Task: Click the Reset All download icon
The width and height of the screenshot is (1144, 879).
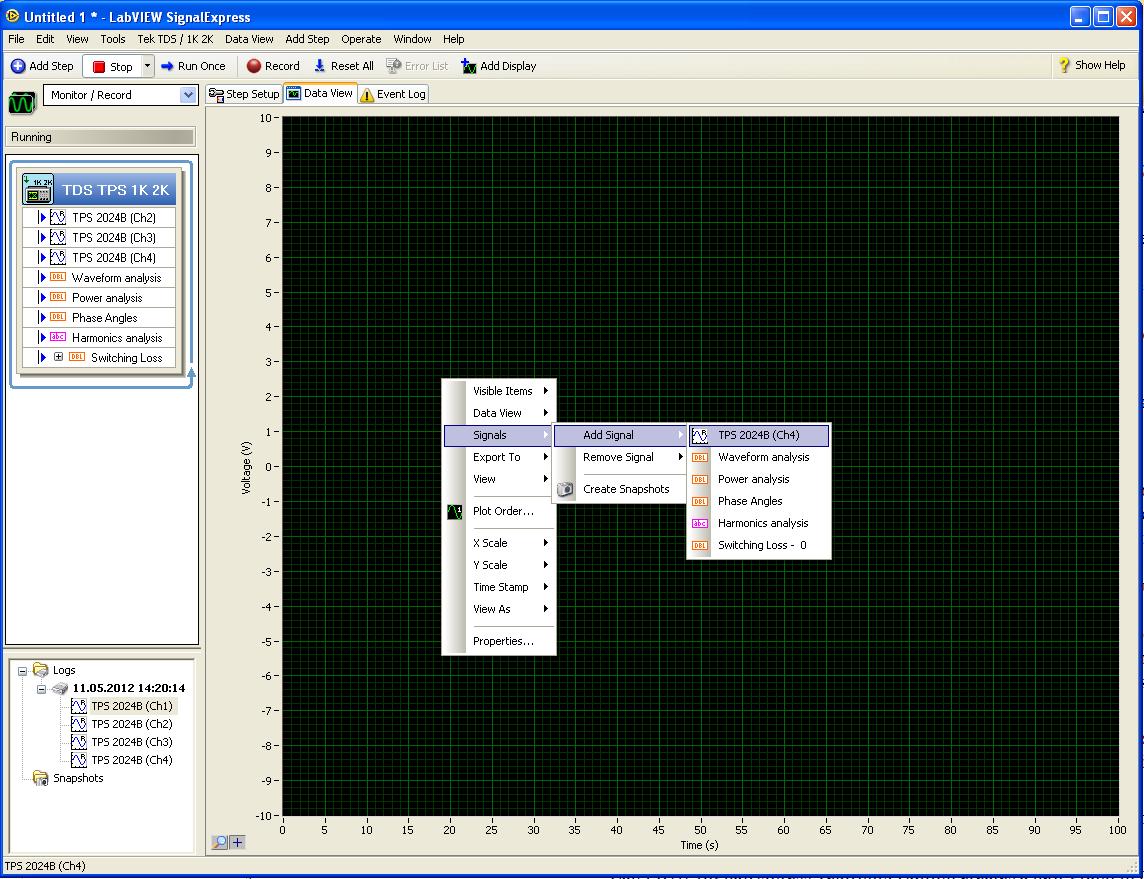Action: [320, 66]
